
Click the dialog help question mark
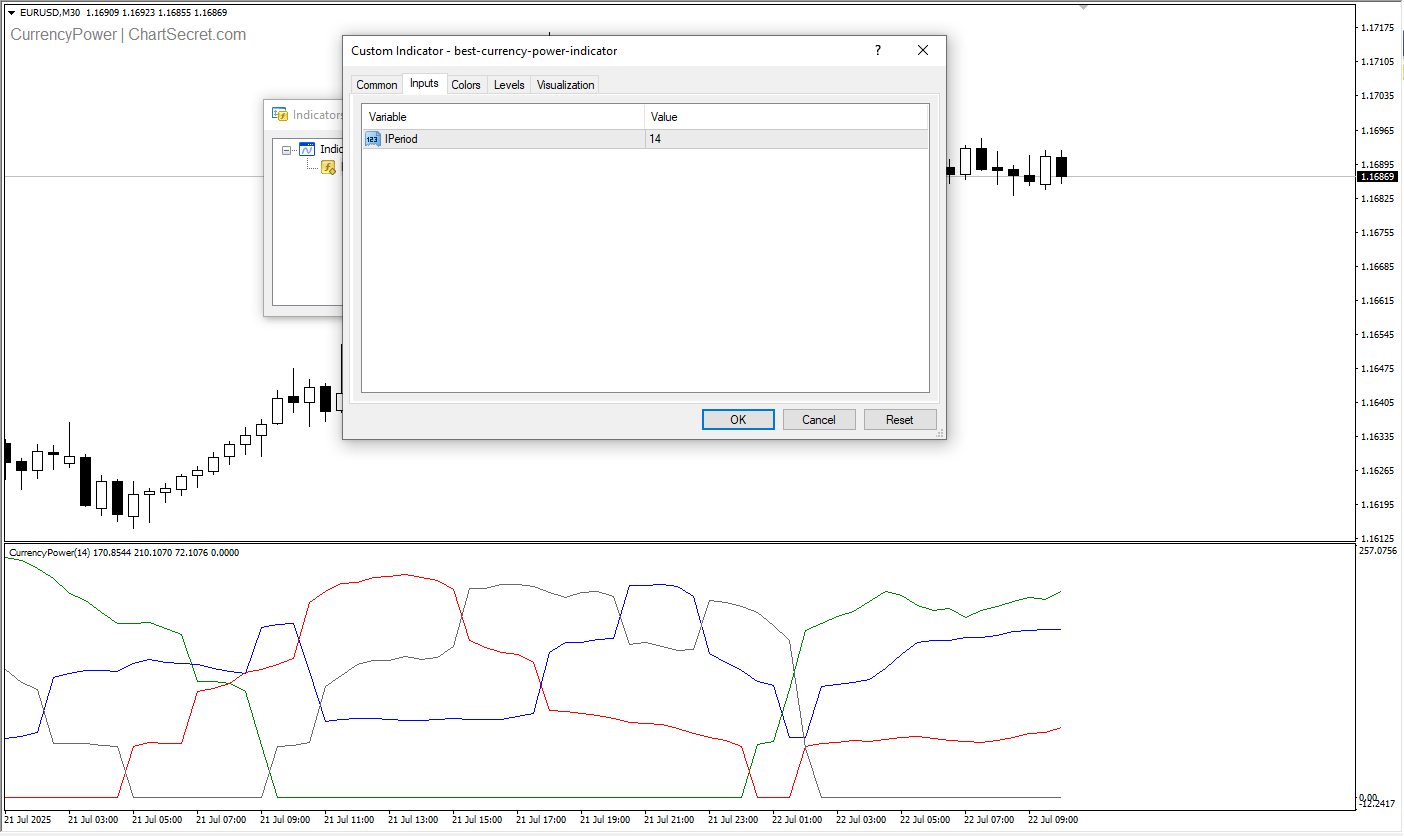(x=878, y=51)
